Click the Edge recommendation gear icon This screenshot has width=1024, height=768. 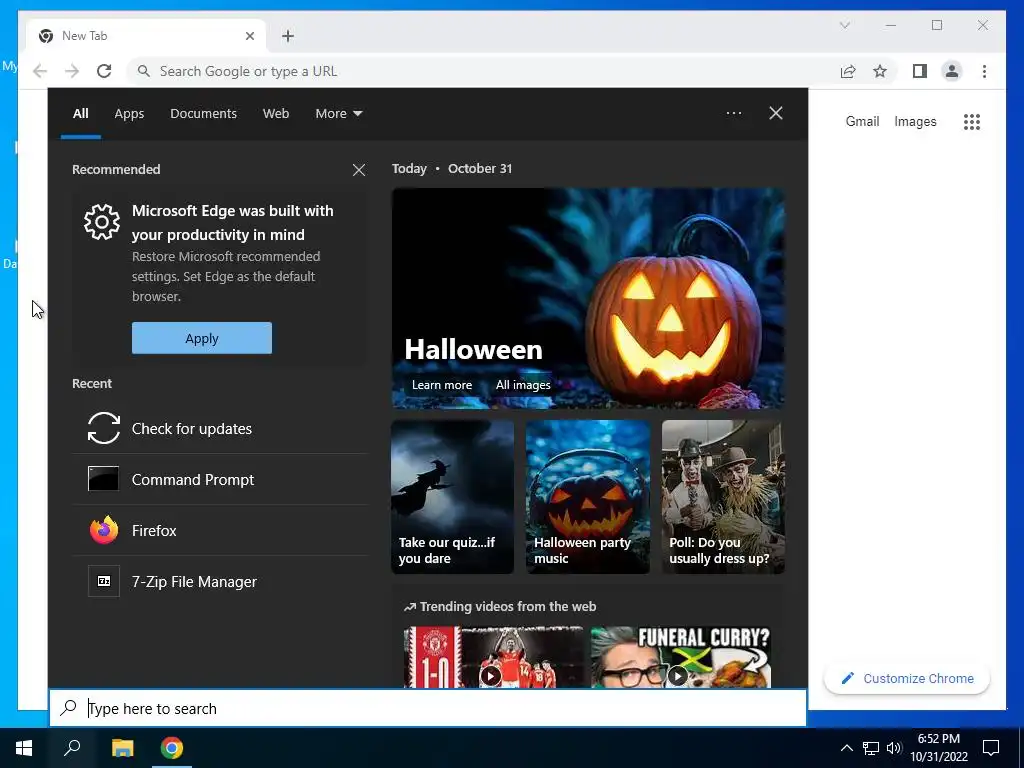click(x=102, y=222)
